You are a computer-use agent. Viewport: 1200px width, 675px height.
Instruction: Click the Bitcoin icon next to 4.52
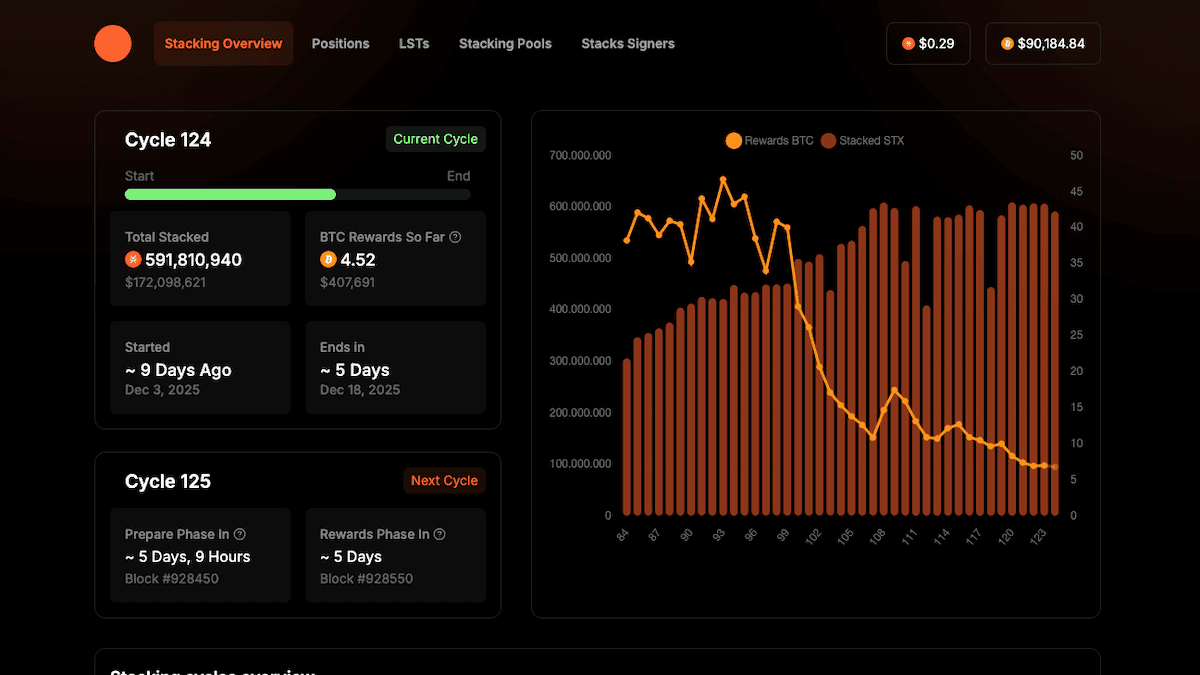[x=327, y=259]
